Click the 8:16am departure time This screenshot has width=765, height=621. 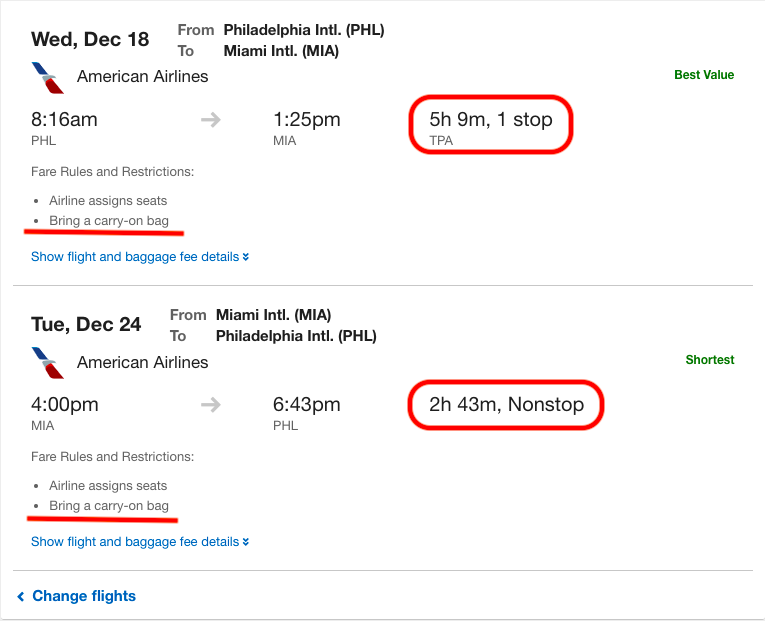click(64, 120)
